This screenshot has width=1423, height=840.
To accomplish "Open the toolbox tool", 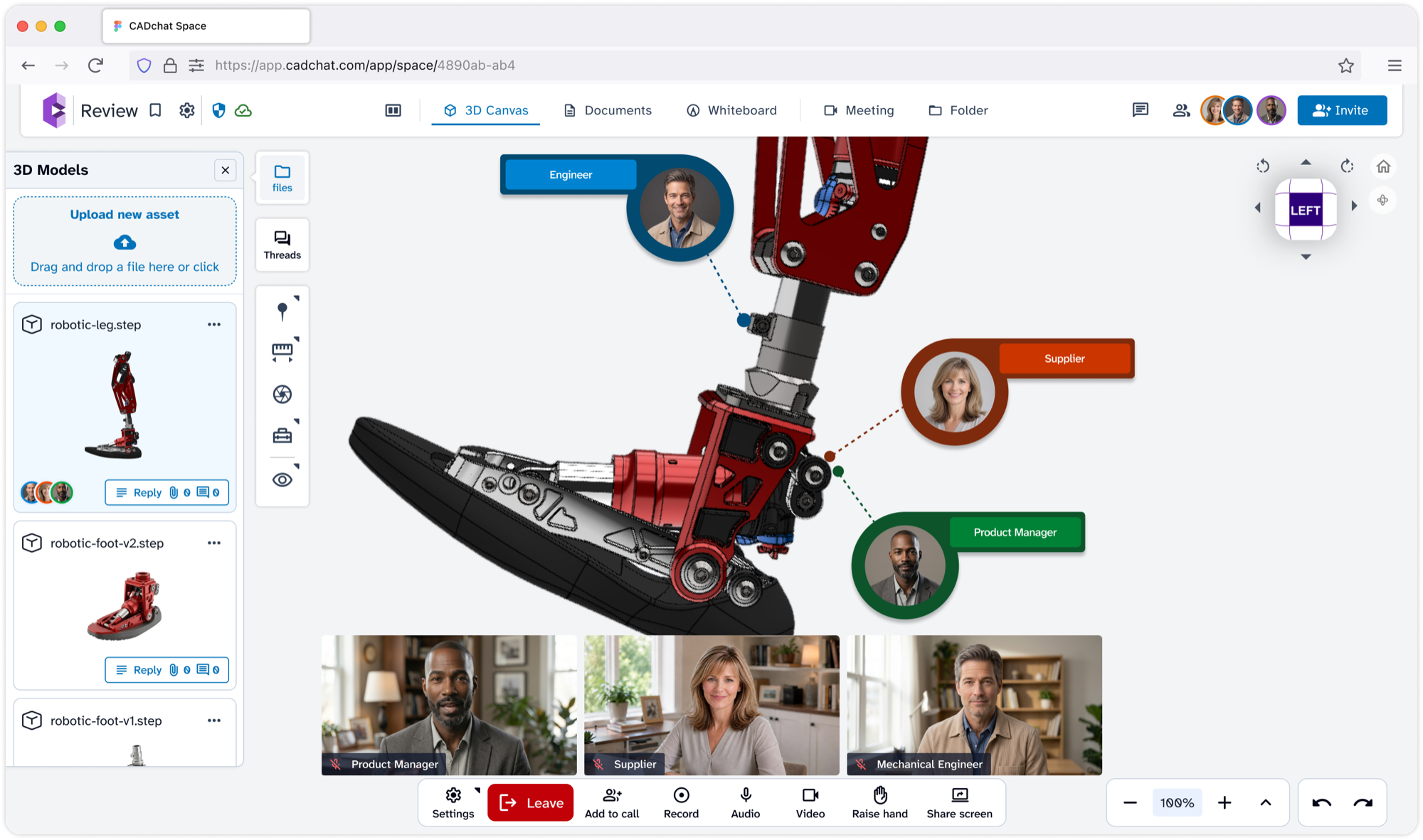I will tap(282, 435).
